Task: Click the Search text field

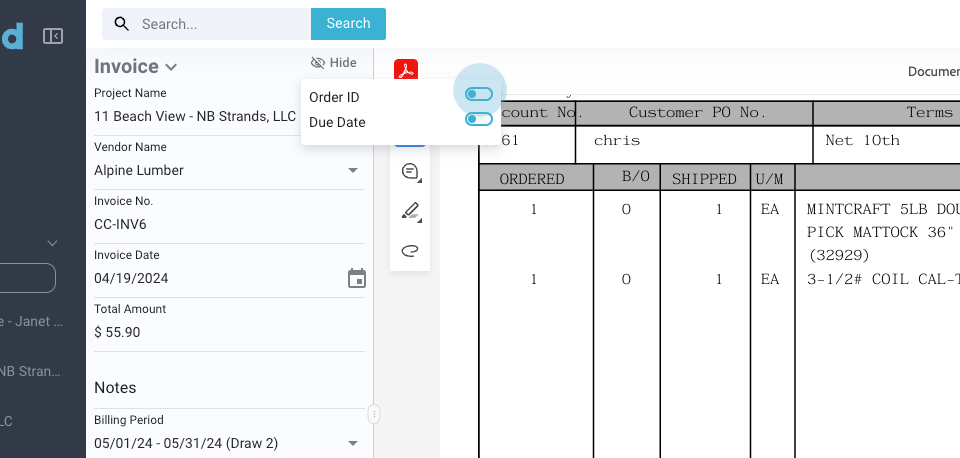Action: click(220, 24)
